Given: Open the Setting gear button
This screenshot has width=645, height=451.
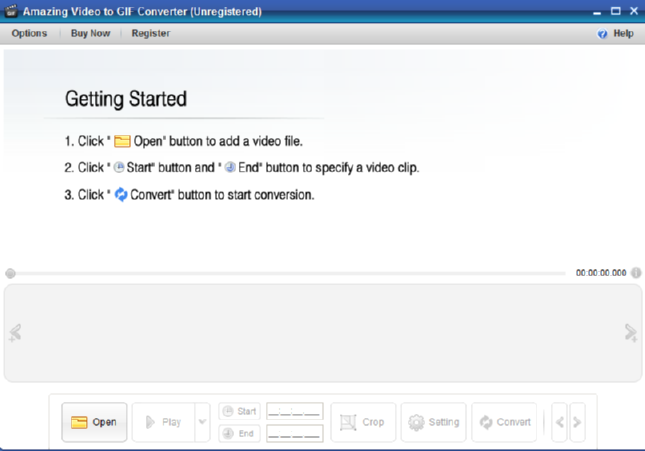Looking at the screenshot, I should click(434, 422).
